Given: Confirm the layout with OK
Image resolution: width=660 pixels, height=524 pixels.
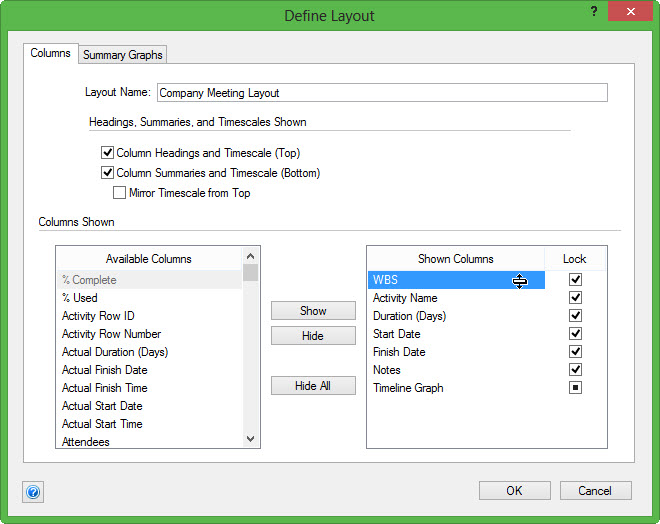Looking at the screenshot, I should pyautogui.click(x=514, y=491).
